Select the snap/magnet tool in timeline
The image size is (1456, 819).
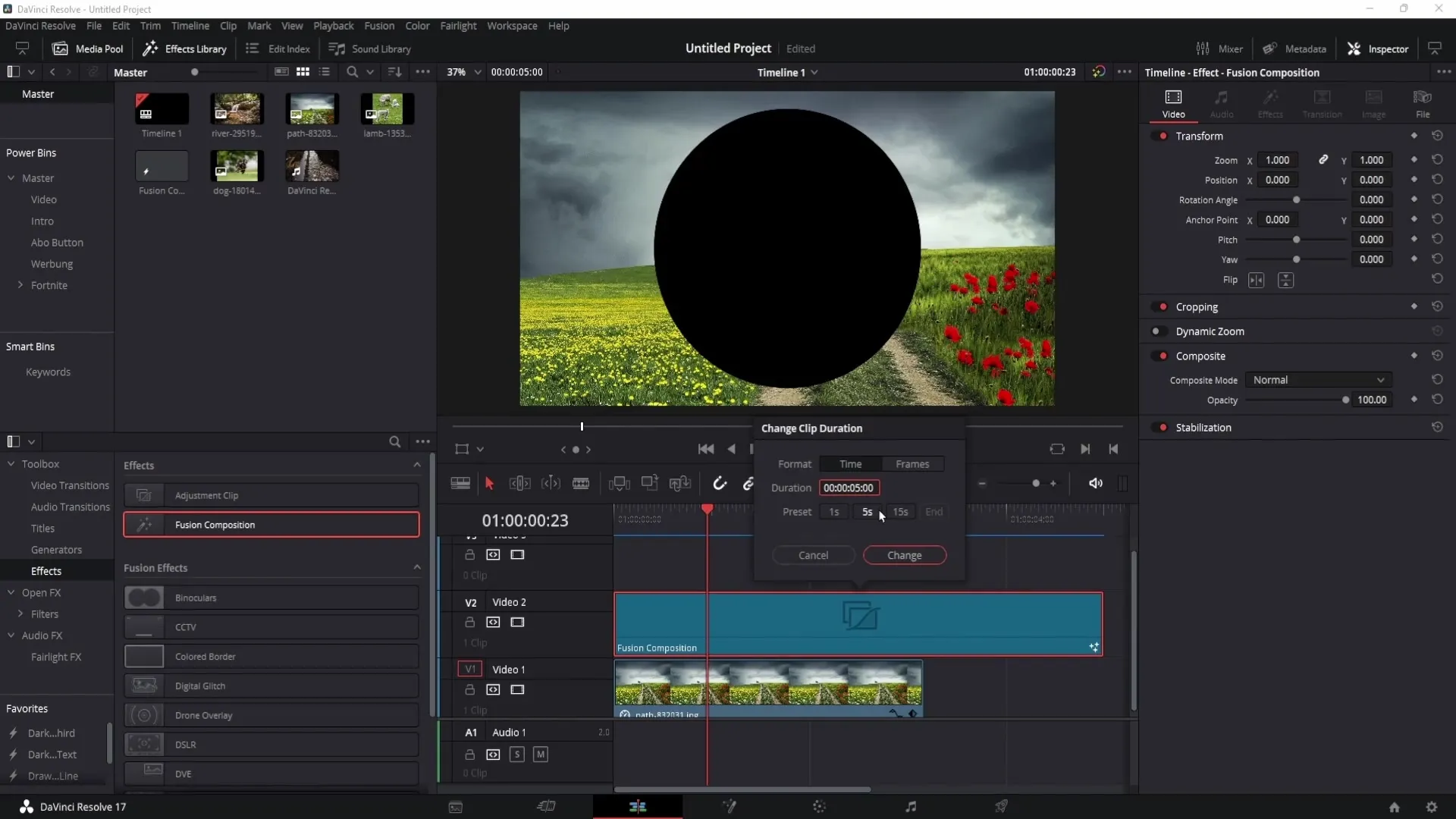pos(720,484)
